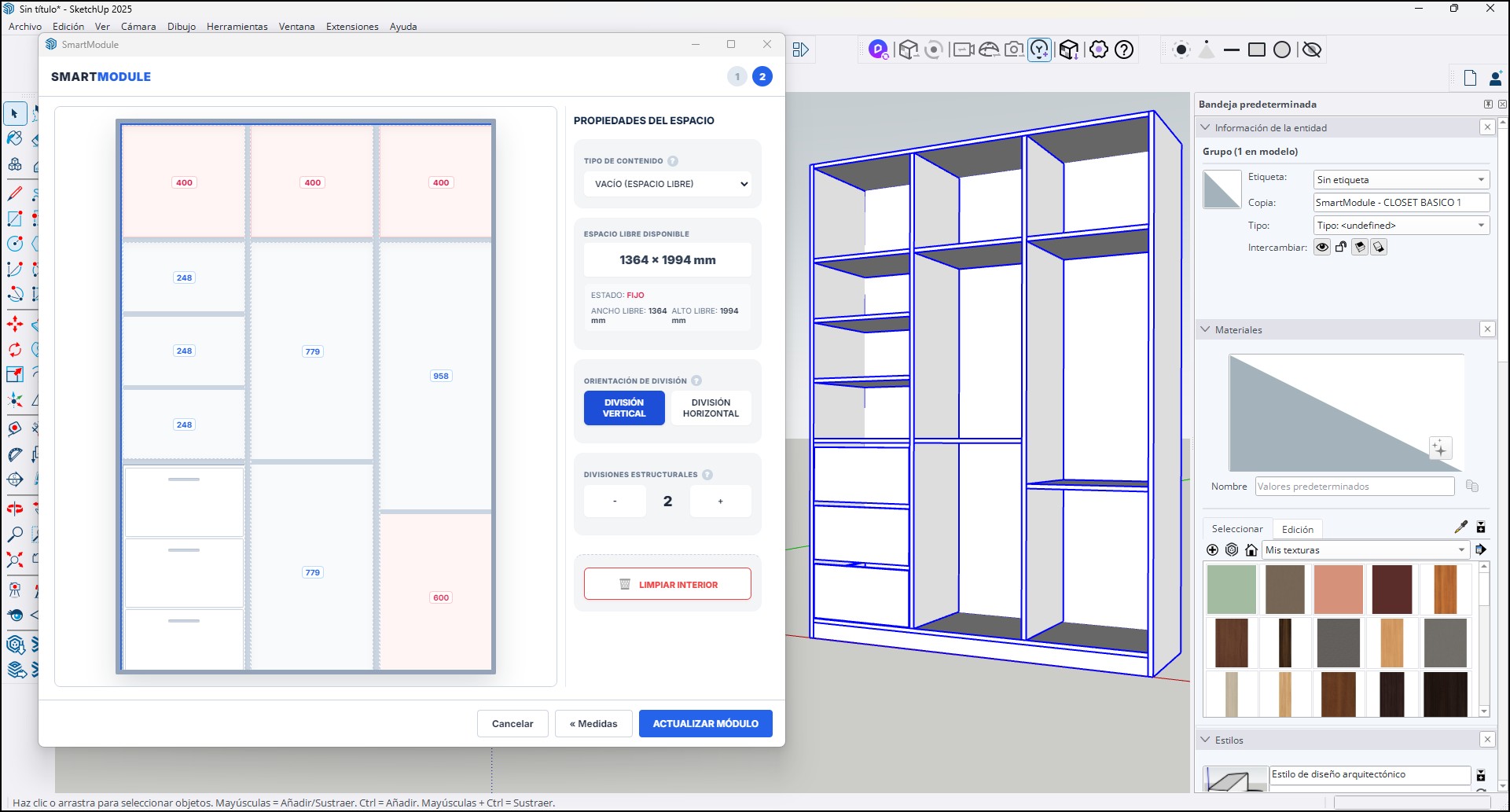Close the Materiales panel with X

click(x=1487, y=329)
